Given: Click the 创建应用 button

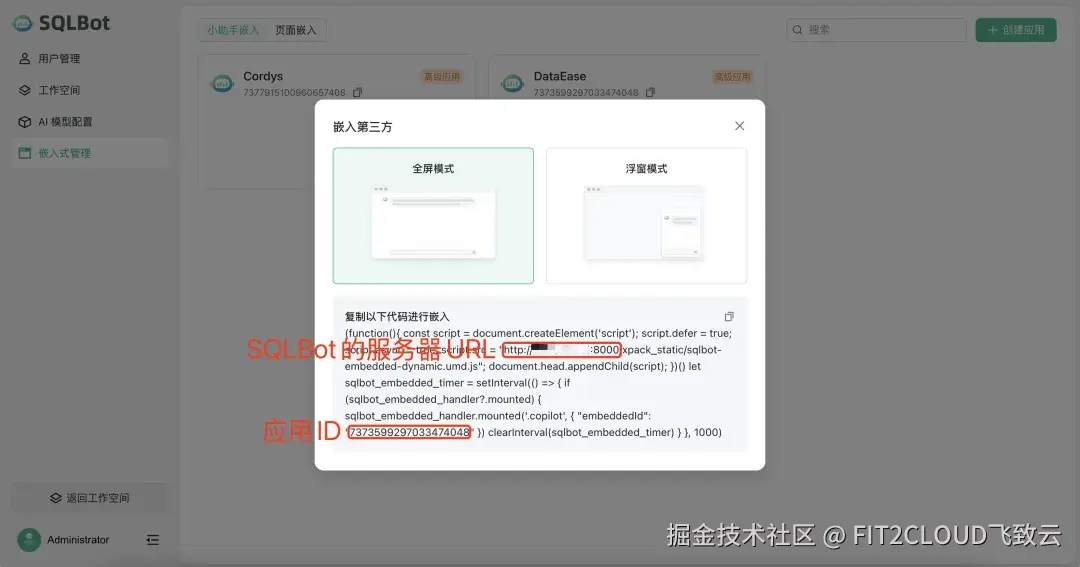Looking at the screenshot, I should [x=1016, y=30].
